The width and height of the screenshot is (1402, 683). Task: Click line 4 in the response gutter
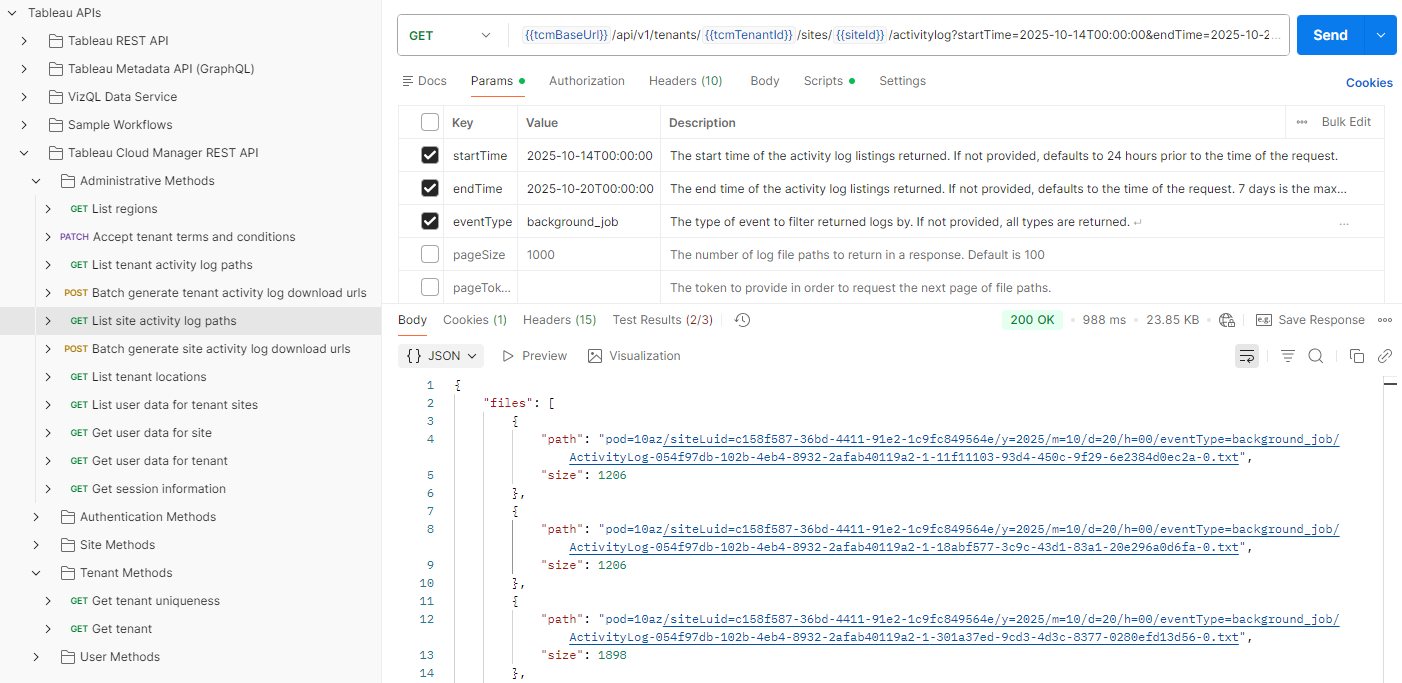click(x=430, y=438)
